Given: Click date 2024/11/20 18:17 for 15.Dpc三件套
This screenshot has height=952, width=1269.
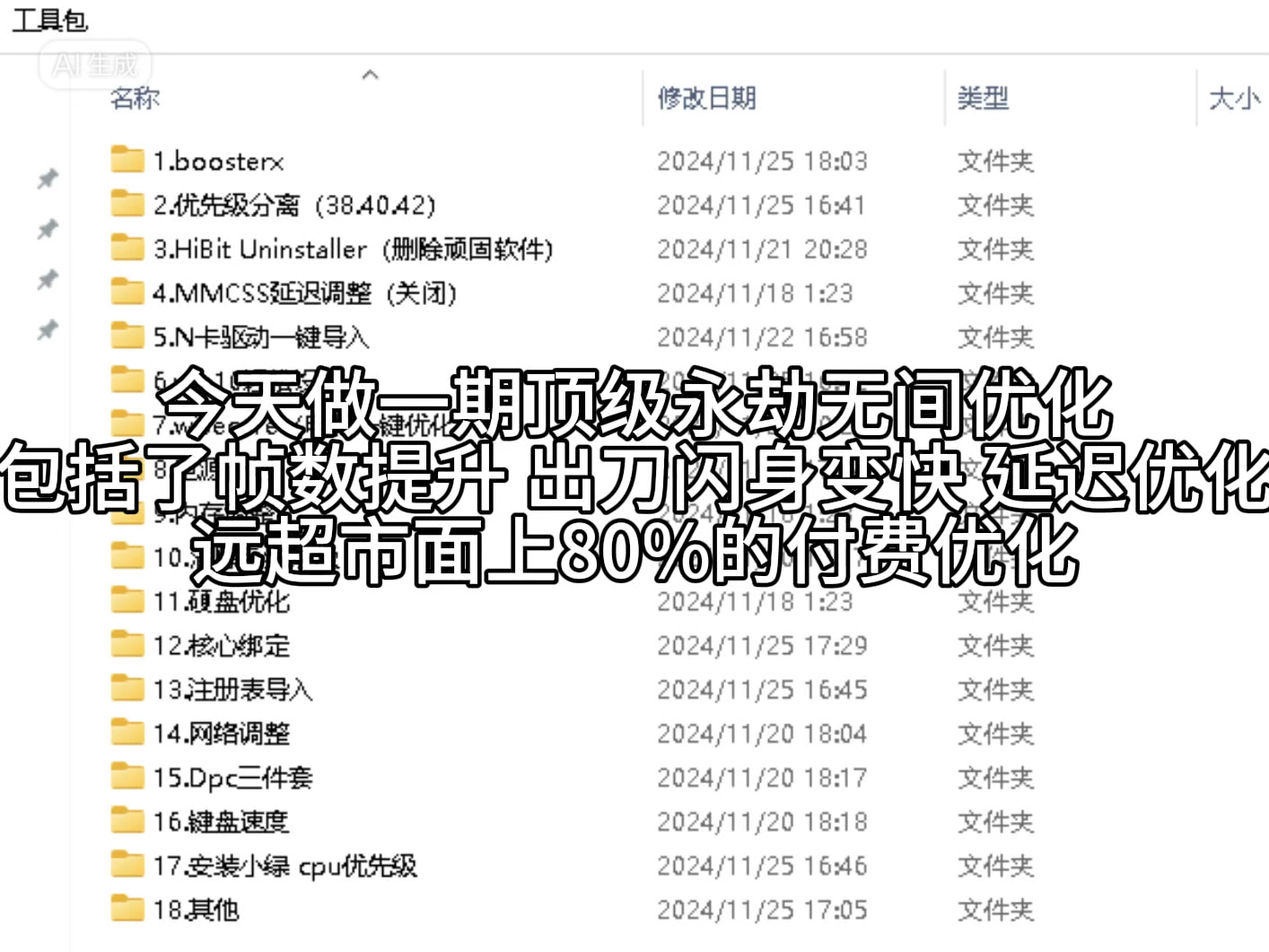Looking at the screenshot, I should [x=762, y=777].
